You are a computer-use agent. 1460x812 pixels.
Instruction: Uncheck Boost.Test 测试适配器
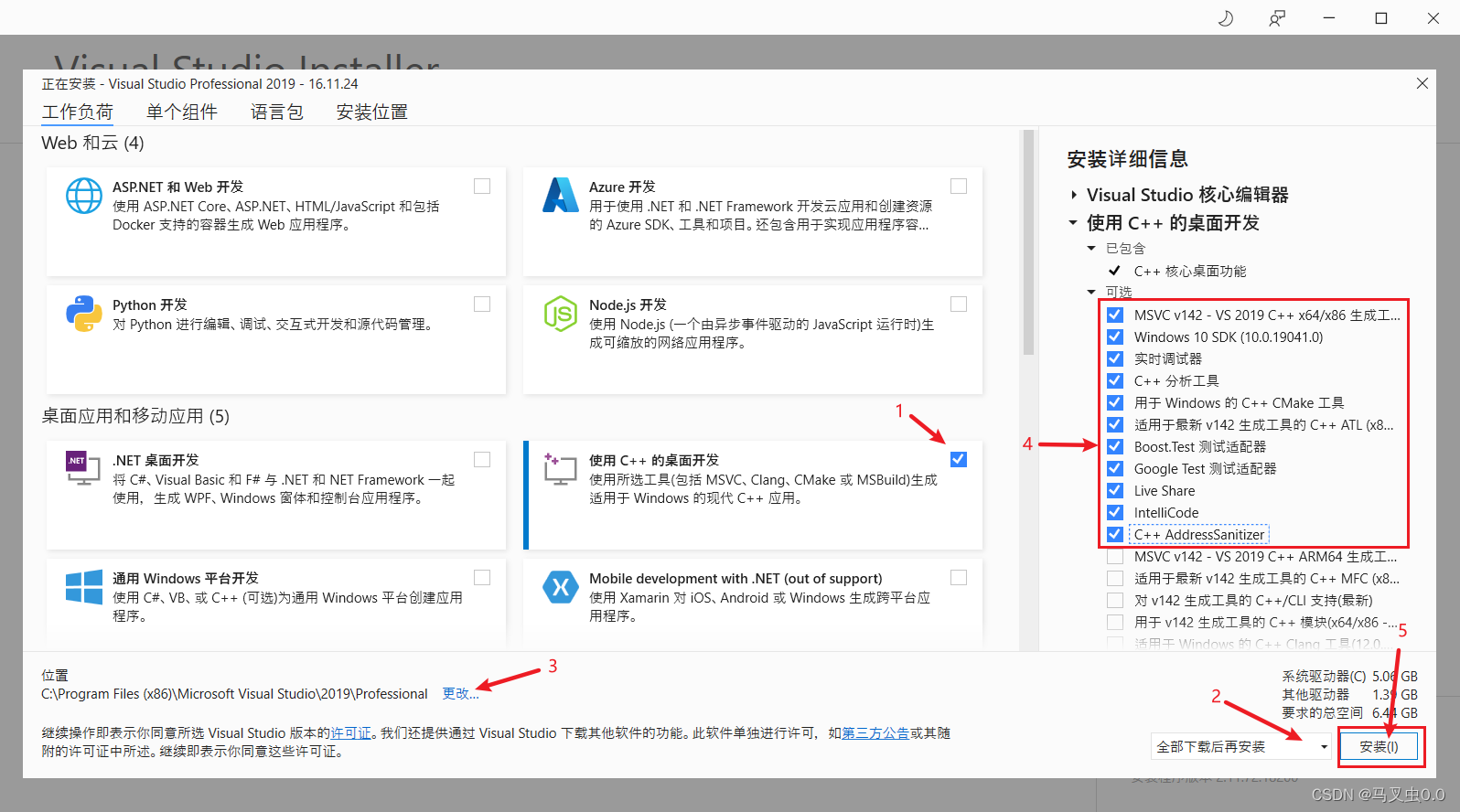[1115, 446]
